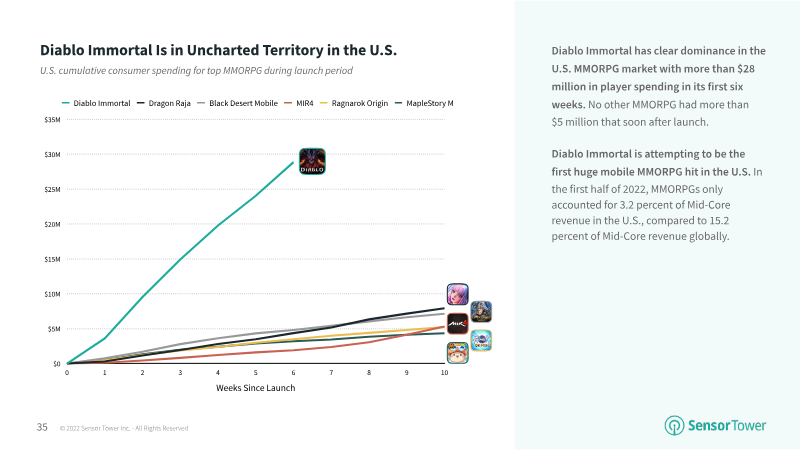This screenshot has width=800, height=450.
Task: Select MapleStory M legend entry
Action: click(x=424, y=103)
